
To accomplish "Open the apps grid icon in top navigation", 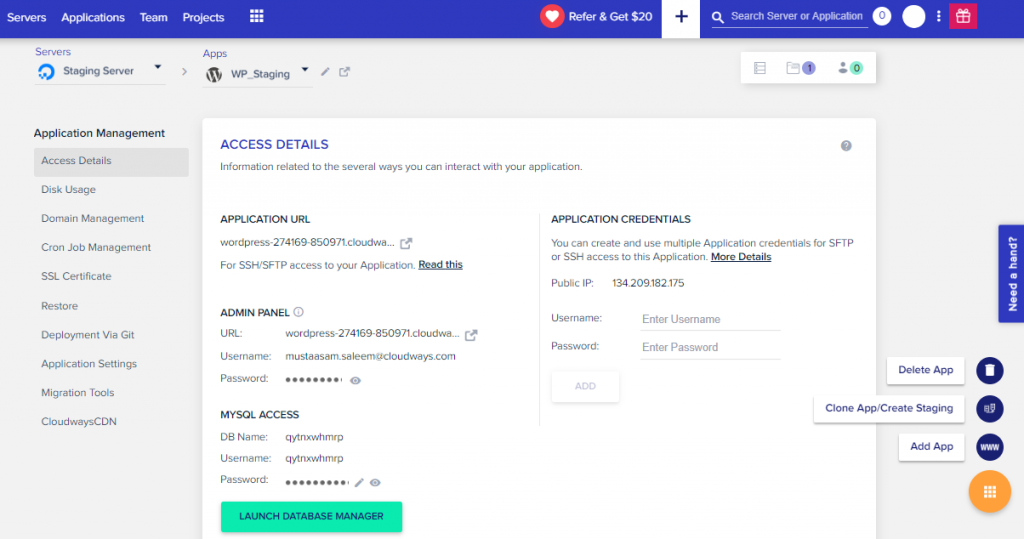I will tap(257, 16).
